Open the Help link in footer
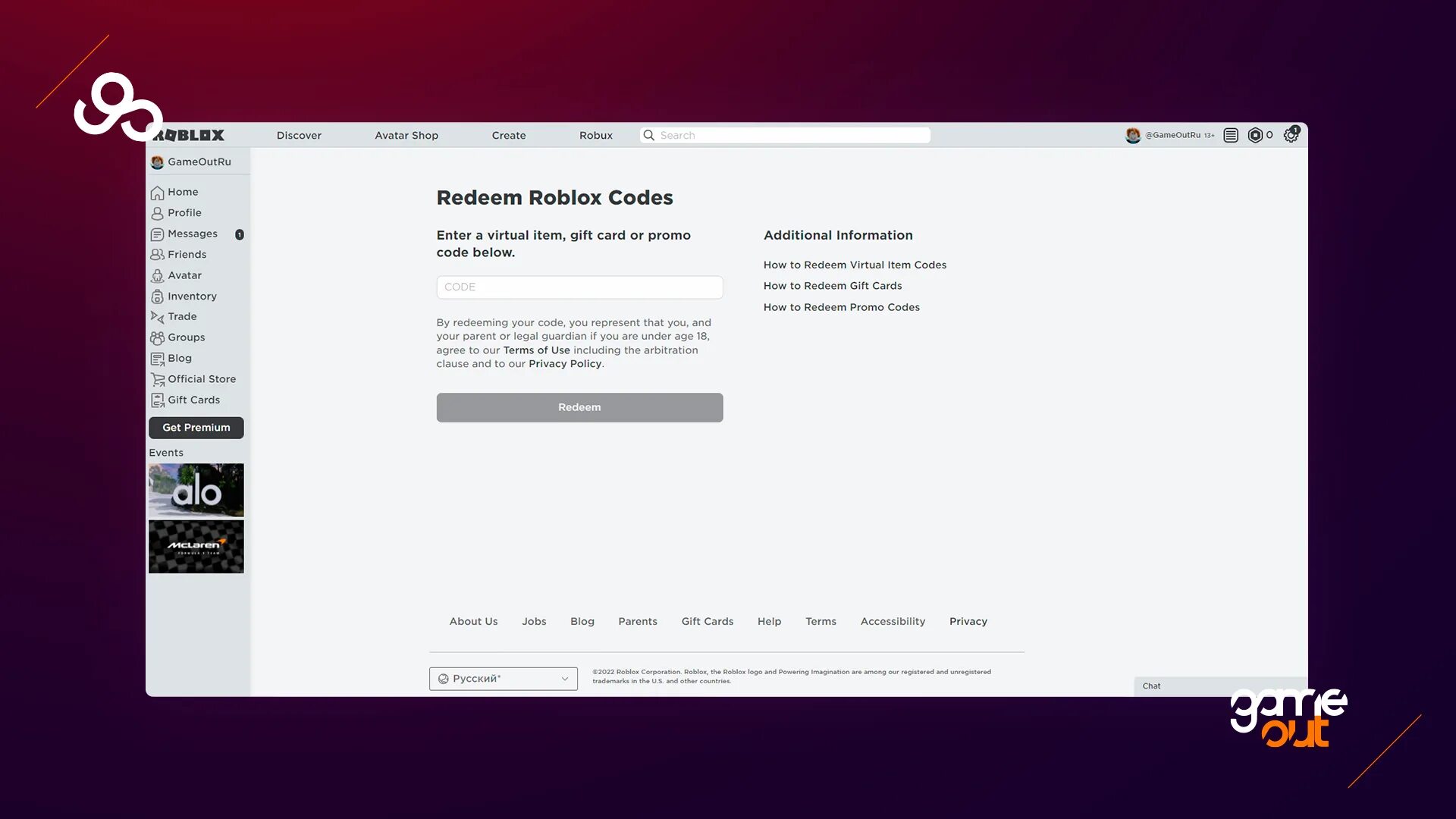Image resolution: width=1456 pixels, height=819 pixels. pos(768,621)
